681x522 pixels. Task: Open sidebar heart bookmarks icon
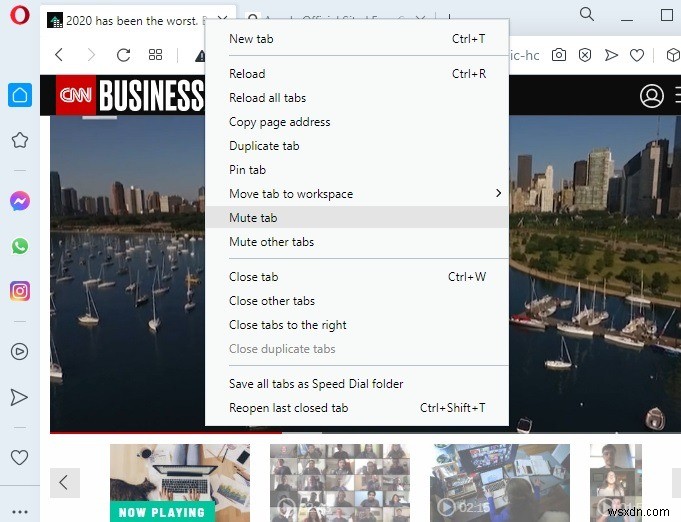click(x=20, y=457)
